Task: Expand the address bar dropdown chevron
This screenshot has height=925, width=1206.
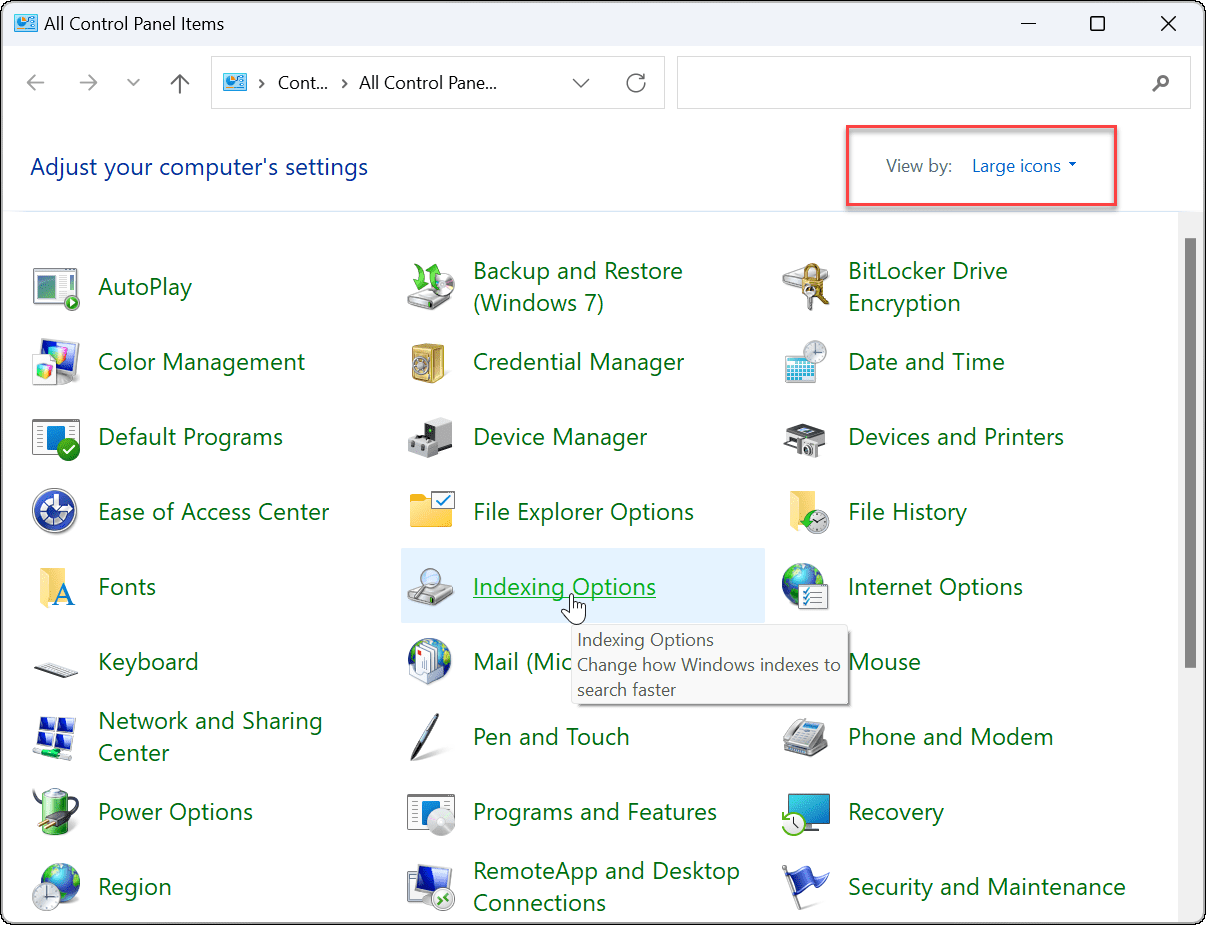Action: click(x=581, y=82)
